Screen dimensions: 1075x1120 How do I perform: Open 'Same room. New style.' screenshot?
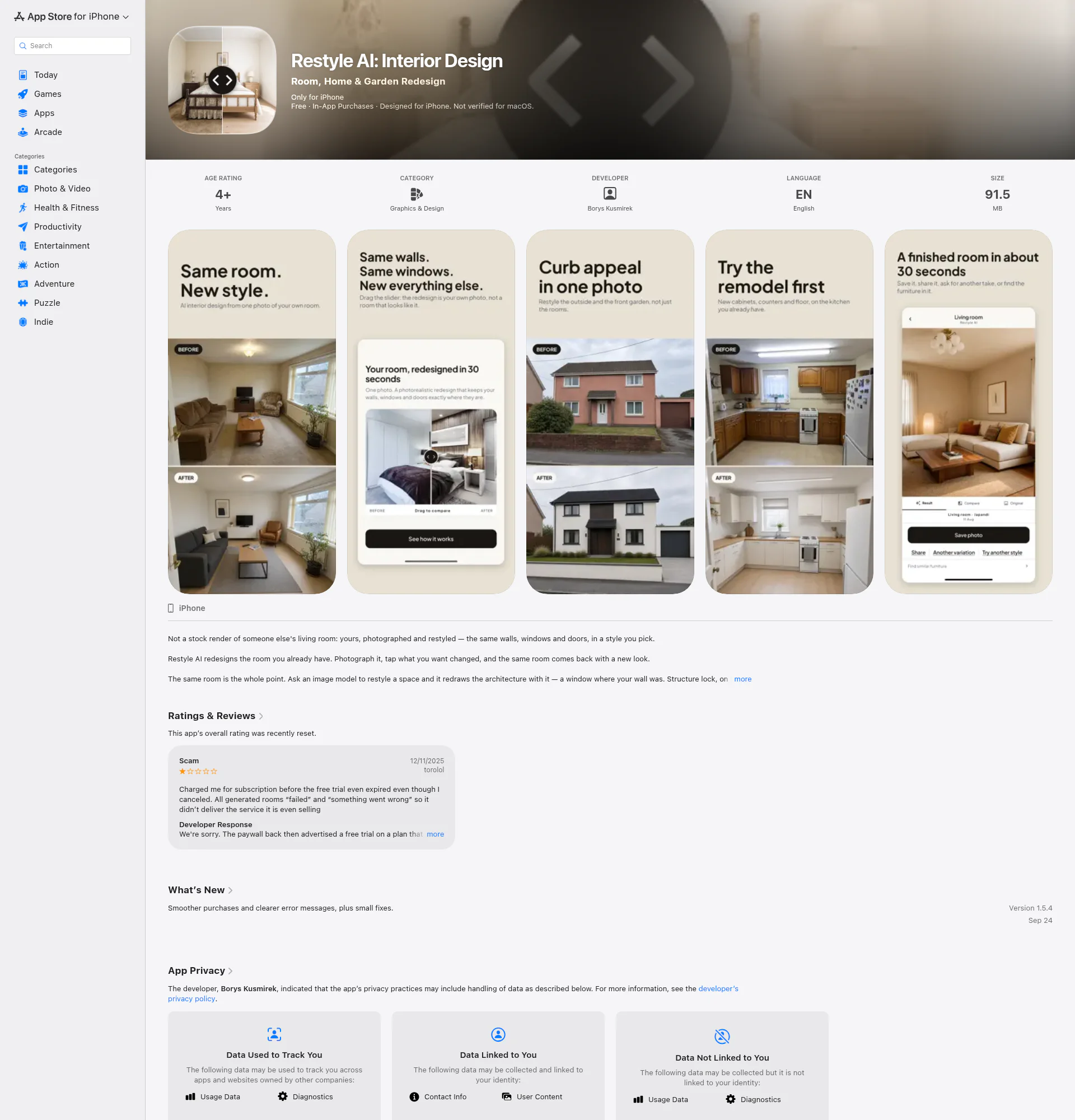(252, 412)
